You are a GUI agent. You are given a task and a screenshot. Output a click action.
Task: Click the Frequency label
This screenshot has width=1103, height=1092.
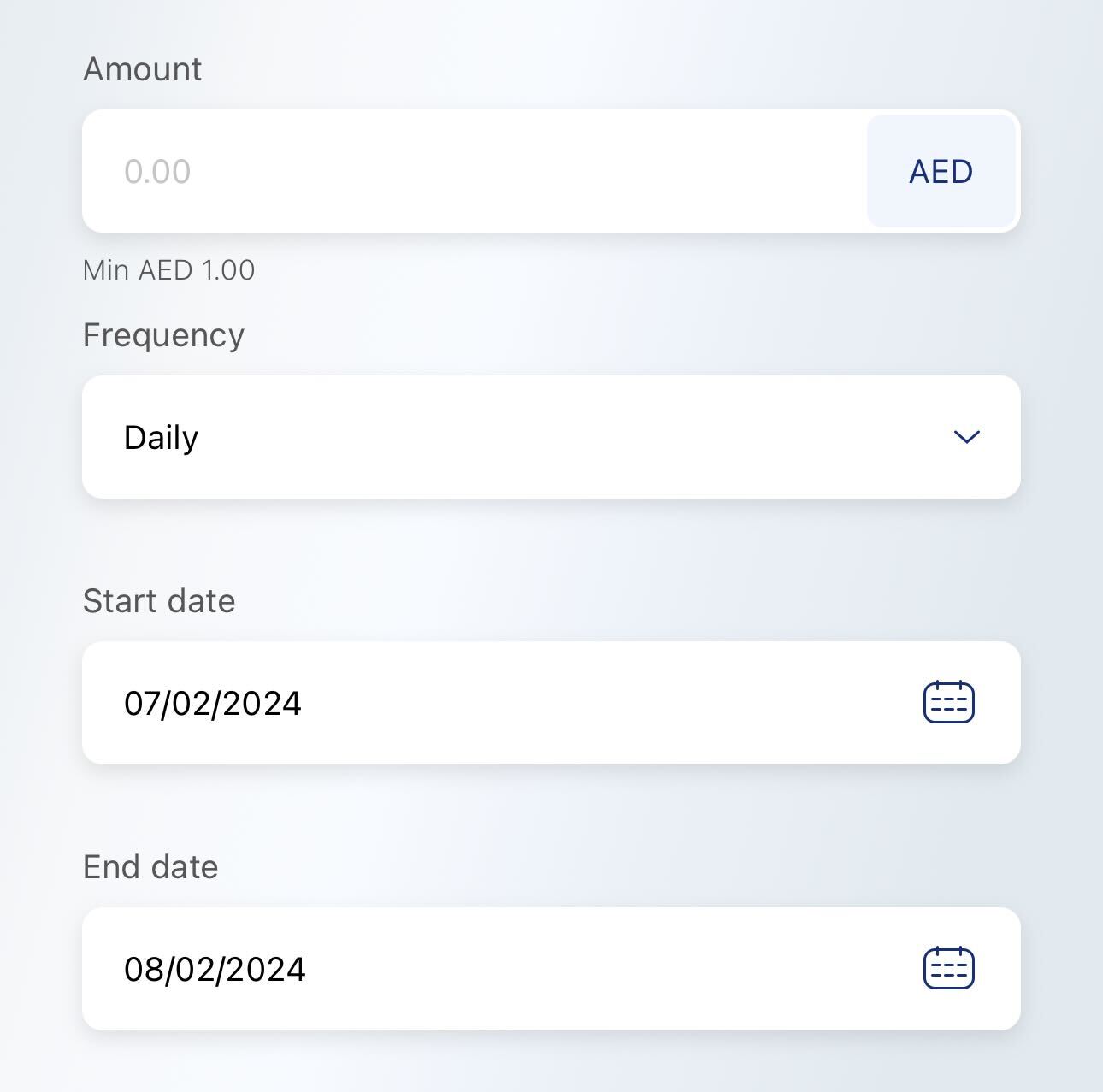(163, 335)
